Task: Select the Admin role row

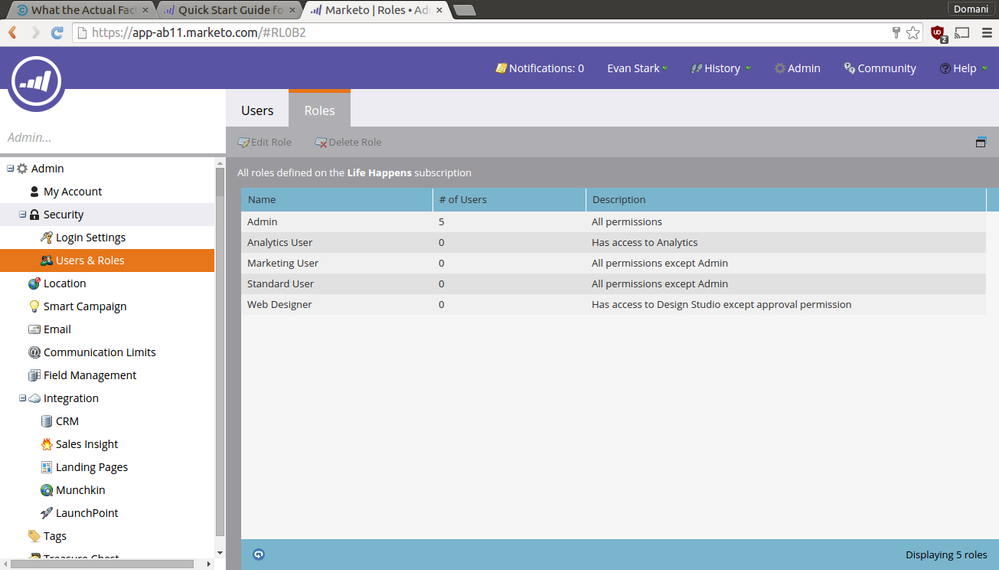Action: (613, 222)
